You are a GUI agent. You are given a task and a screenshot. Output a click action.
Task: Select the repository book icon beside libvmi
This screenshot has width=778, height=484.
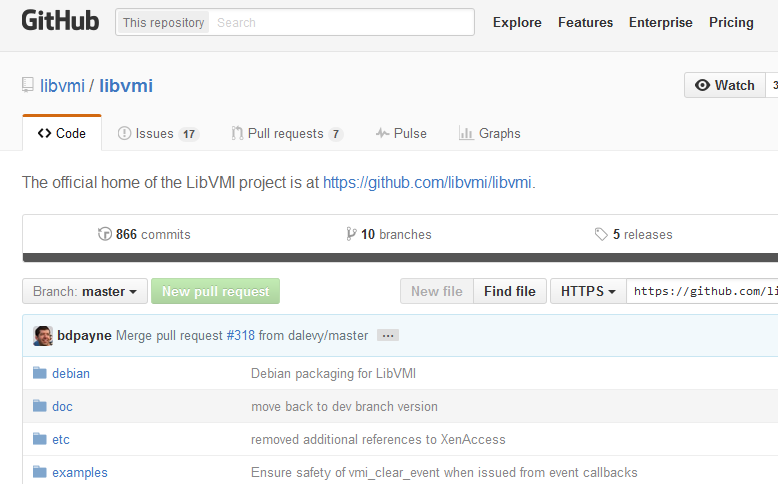(x=28, y=85)
